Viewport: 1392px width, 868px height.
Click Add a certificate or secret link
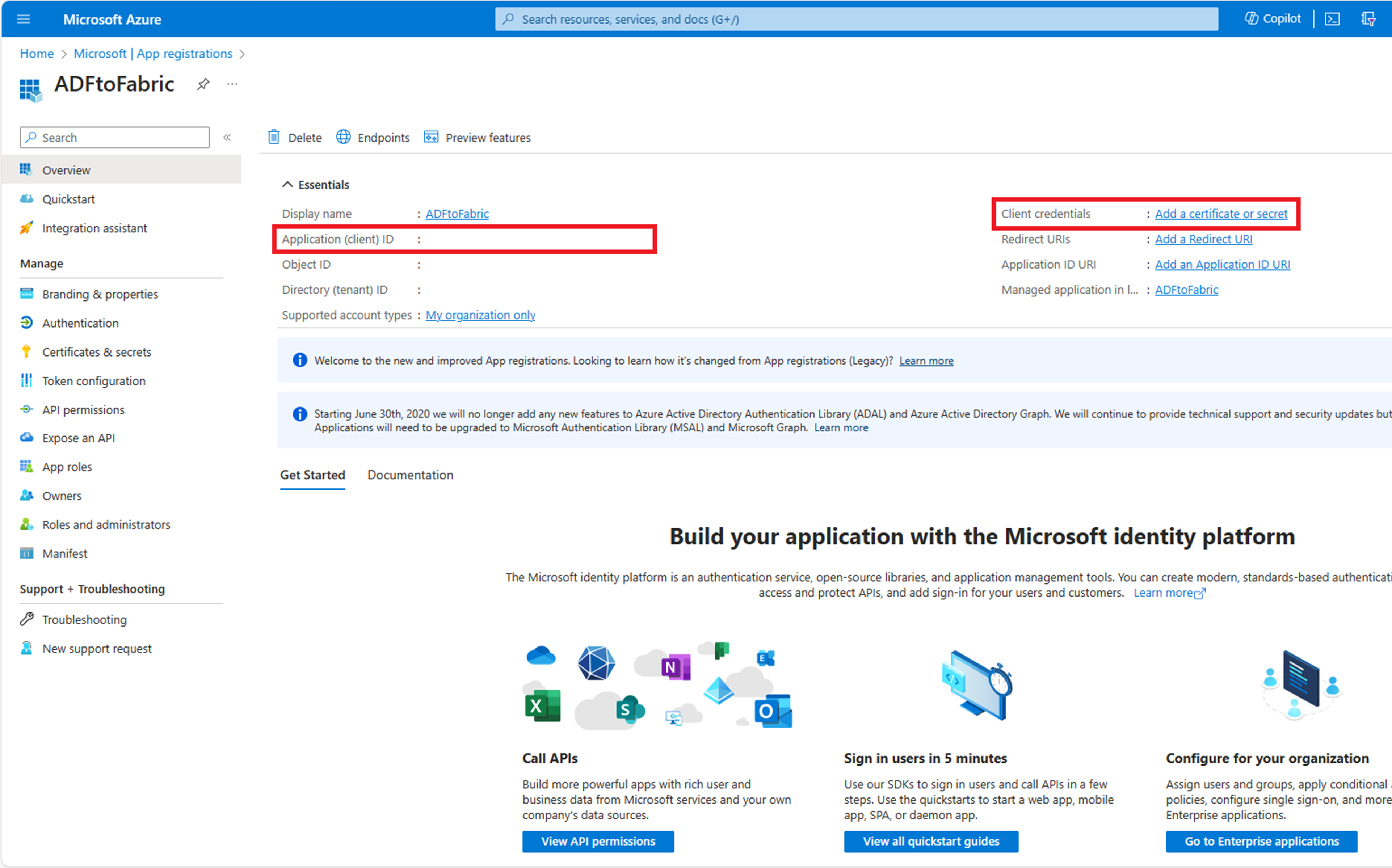tap(1221, 214)
